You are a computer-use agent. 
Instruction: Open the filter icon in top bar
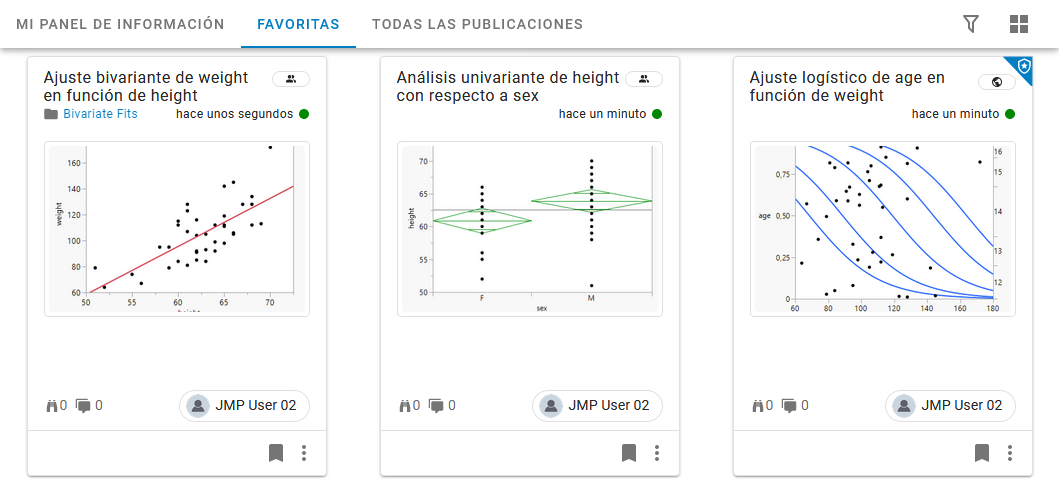pos(970,24)
